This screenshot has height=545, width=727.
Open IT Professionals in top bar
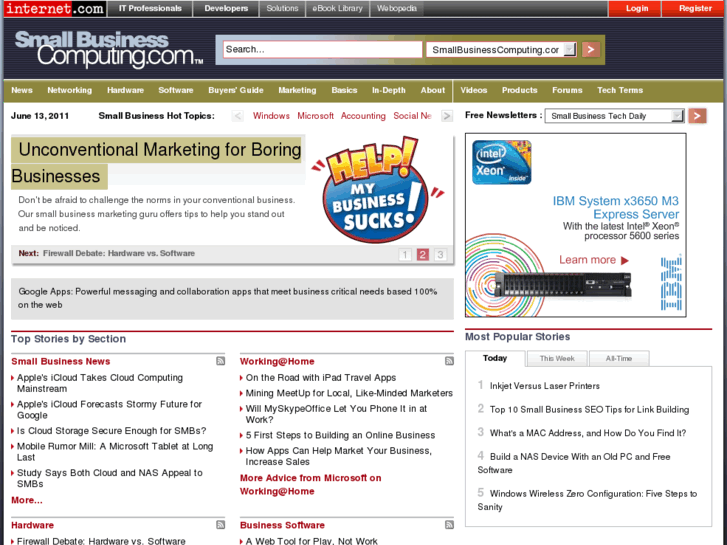click(150, 8)
